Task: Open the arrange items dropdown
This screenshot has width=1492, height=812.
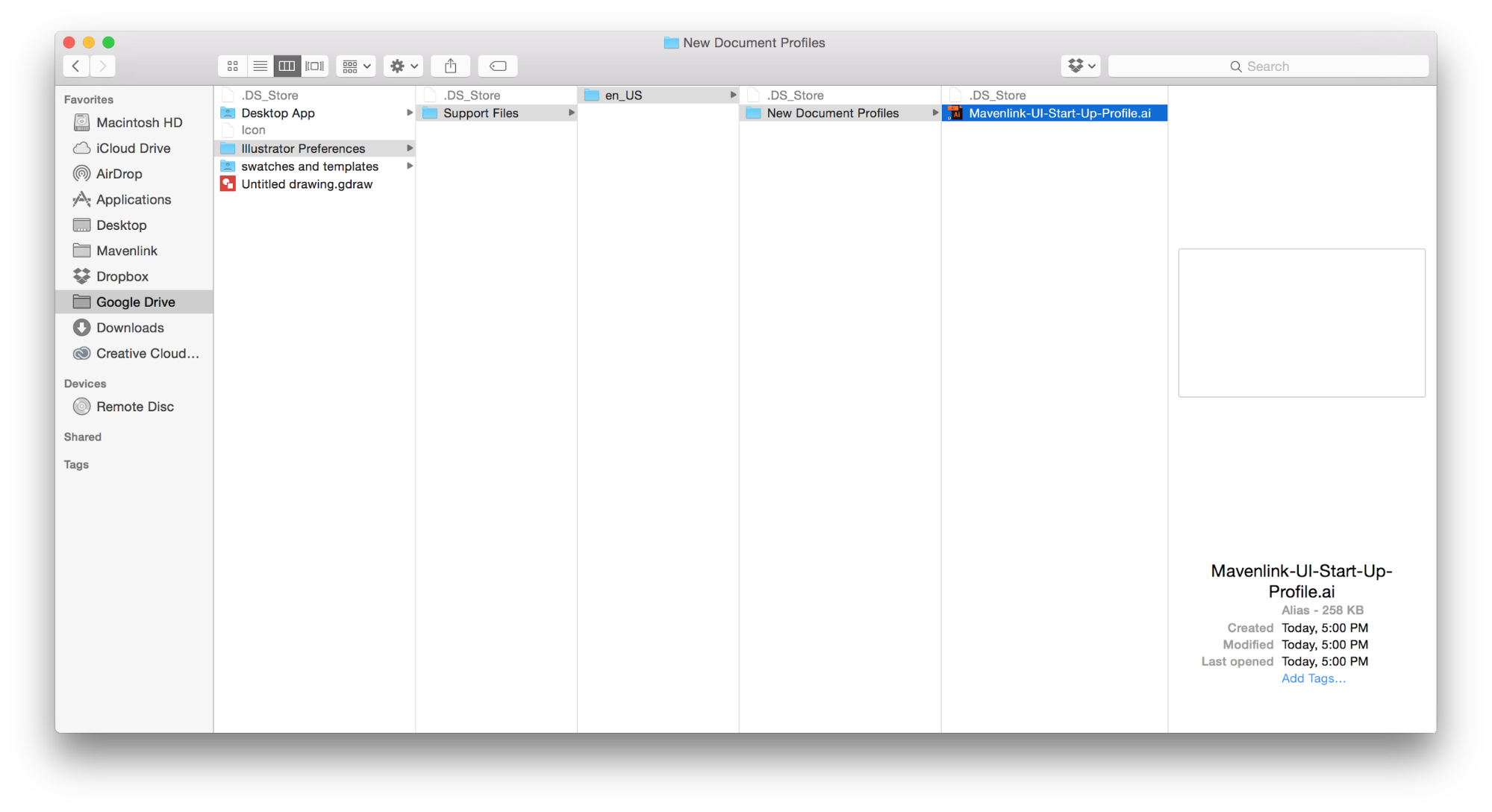Action: click(356, 66)
